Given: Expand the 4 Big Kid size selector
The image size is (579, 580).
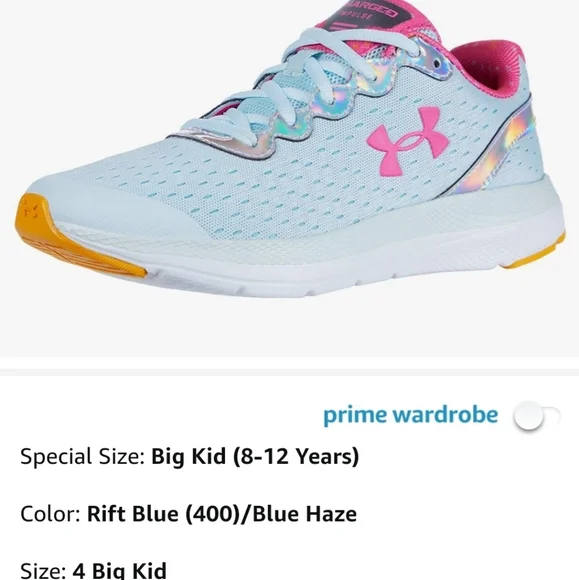Looking at the screenshot, I should click(119, 570).
